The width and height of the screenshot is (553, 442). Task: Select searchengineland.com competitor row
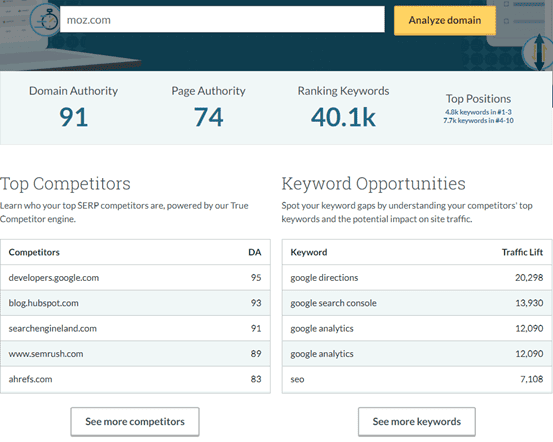coord(135,328)
